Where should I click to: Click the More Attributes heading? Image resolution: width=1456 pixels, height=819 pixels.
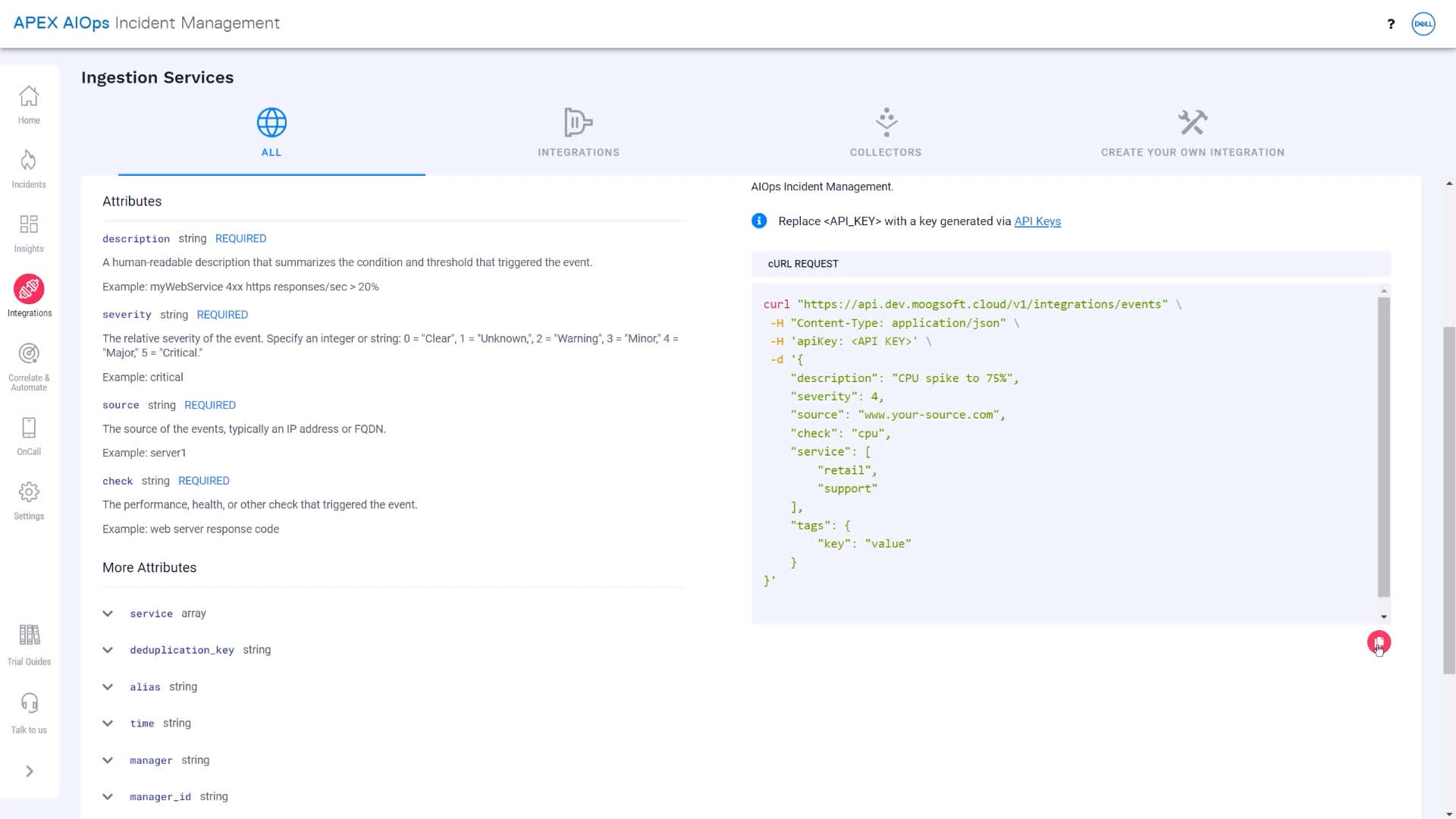click(x=149, y=568)
